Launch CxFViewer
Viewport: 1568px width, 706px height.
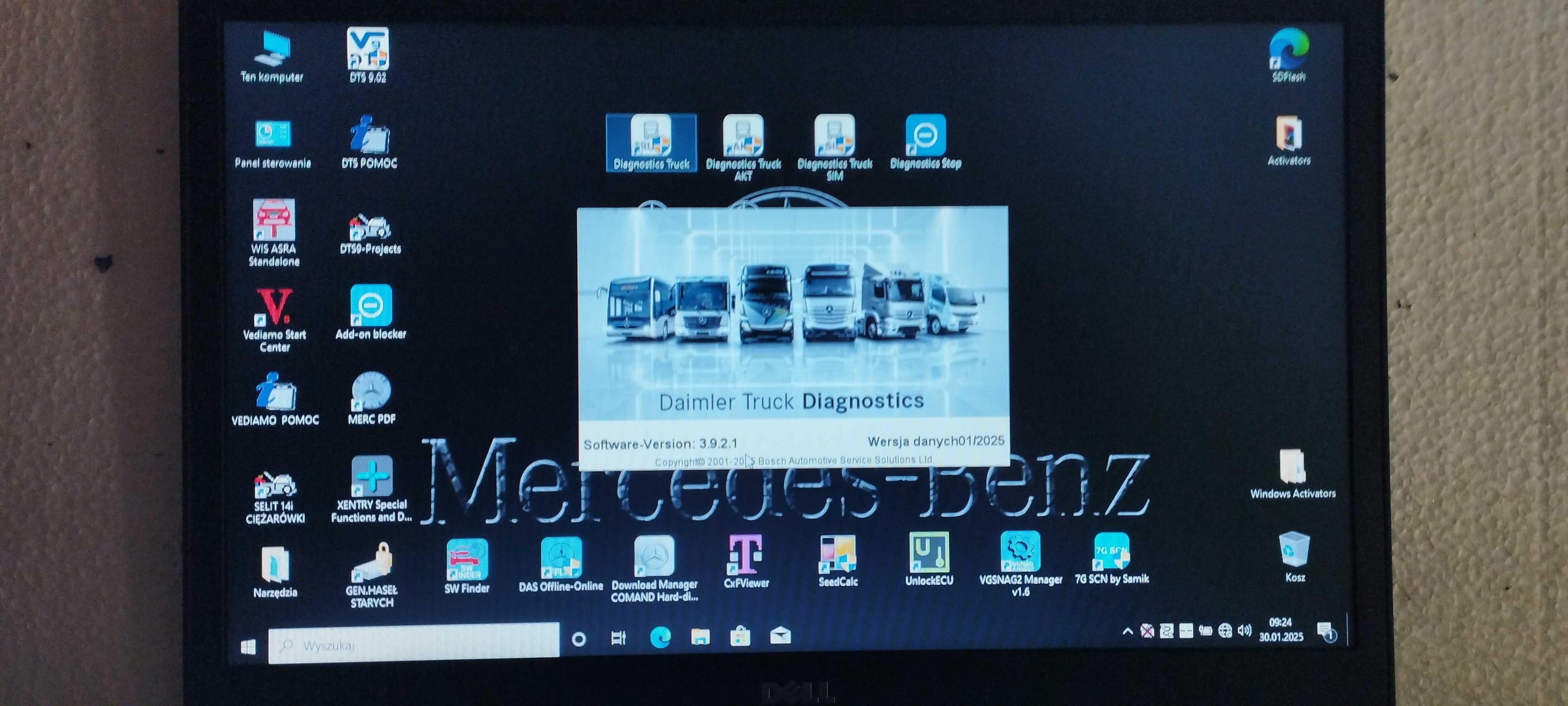746,562
